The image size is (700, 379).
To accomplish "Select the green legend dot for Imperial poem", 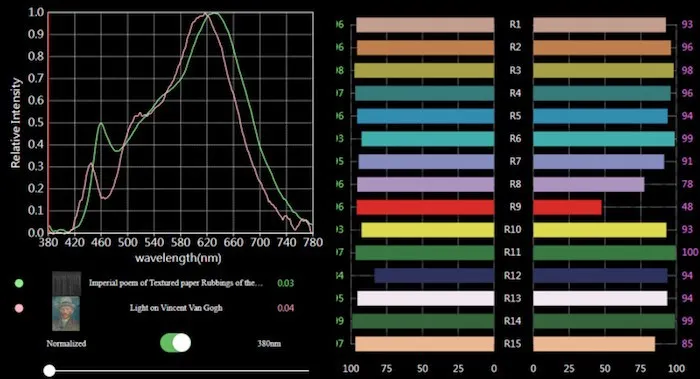I will (x=19, y=283).
